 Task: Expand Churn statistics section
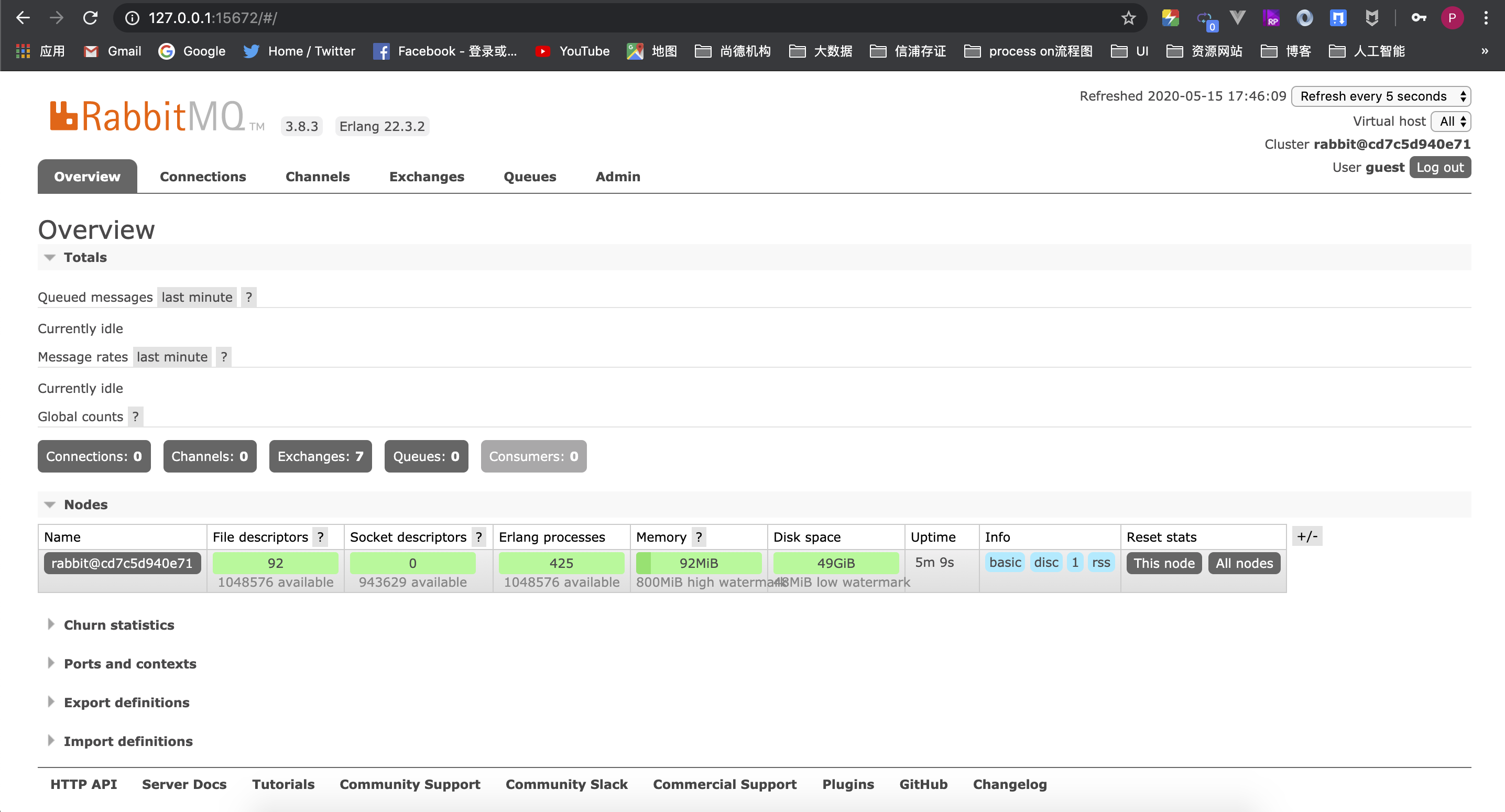[118, 625]
